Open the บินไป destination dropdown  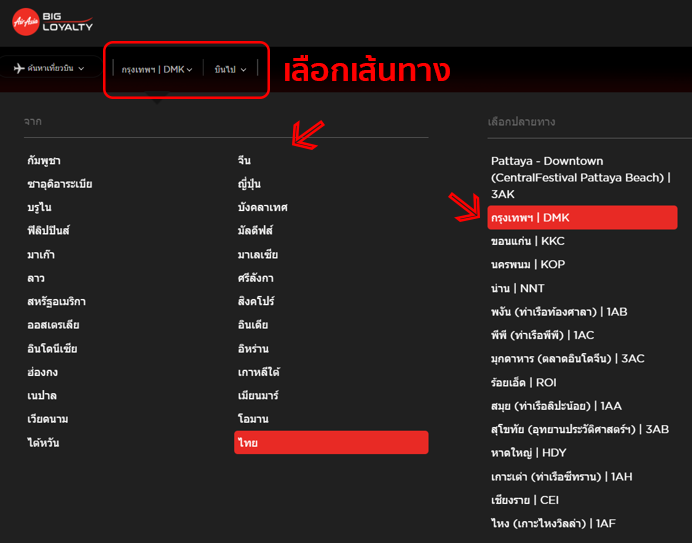[230, 70]
